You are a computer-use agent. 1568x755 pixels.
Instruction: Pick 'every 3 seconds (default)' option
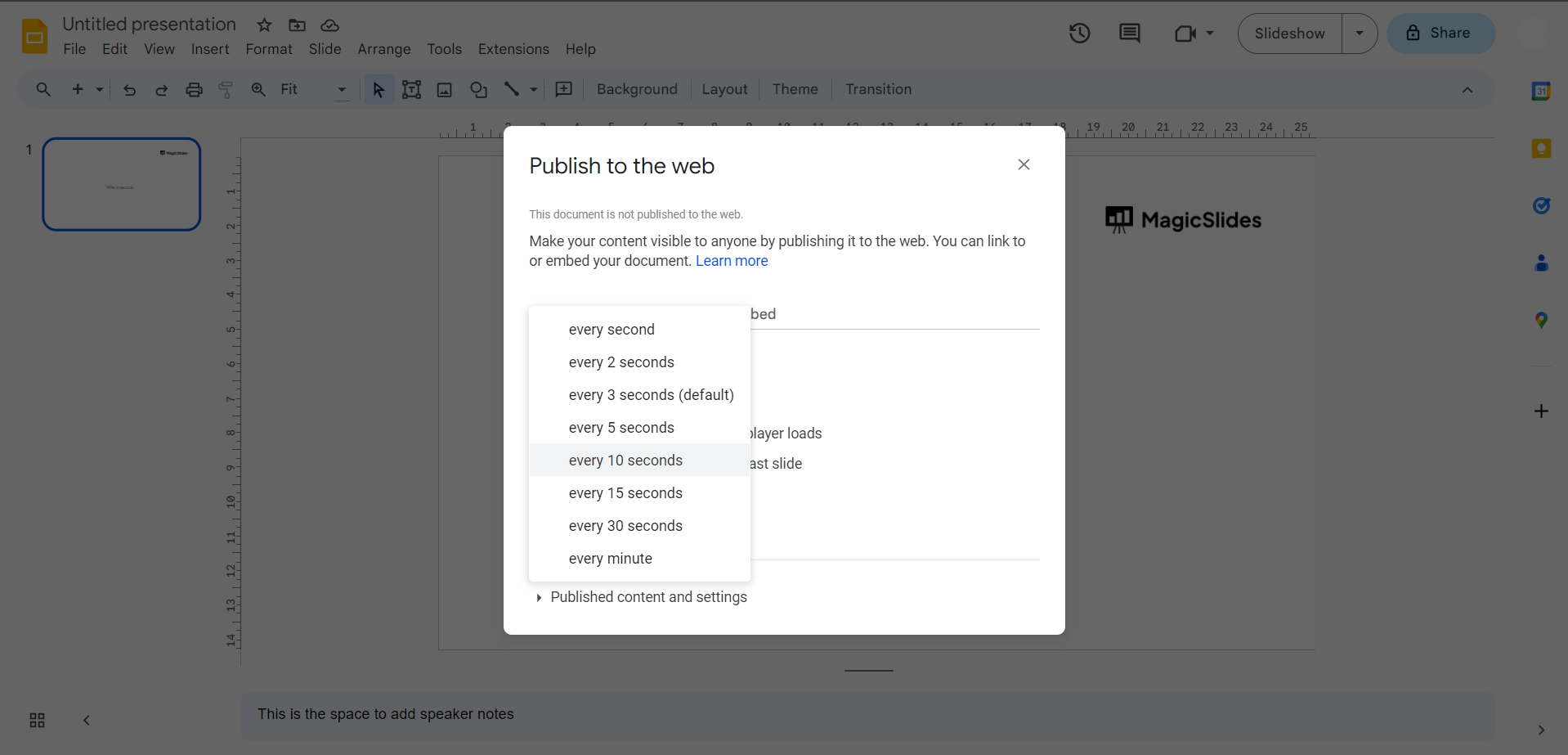point(651,395)
